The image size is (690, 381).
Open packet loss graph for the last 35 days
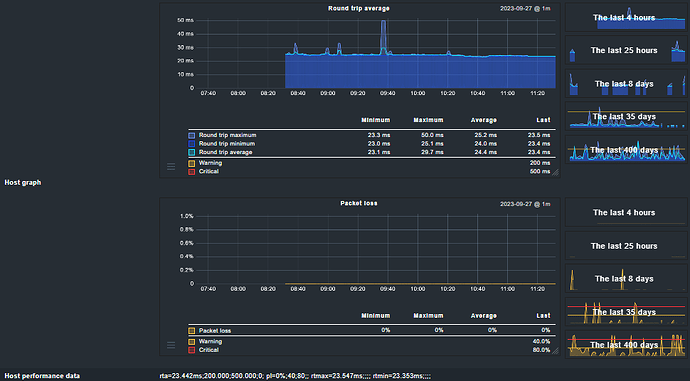click(x=626, y=312)
